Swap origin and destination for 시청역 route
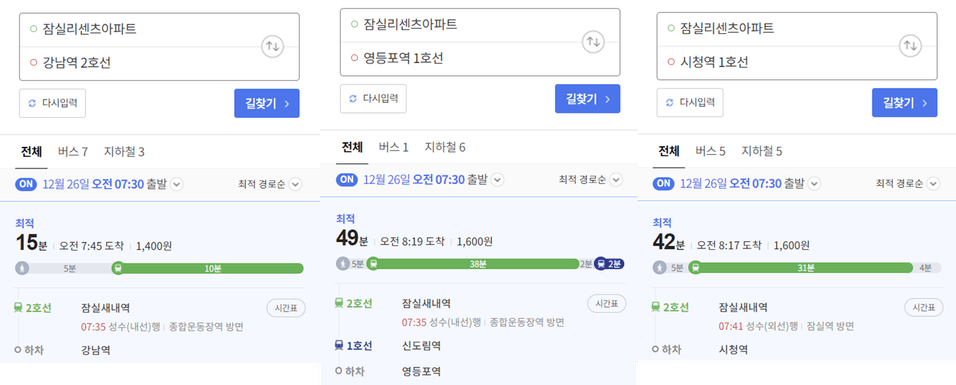The height and width of the screenshot is (385, 956). 910,46
